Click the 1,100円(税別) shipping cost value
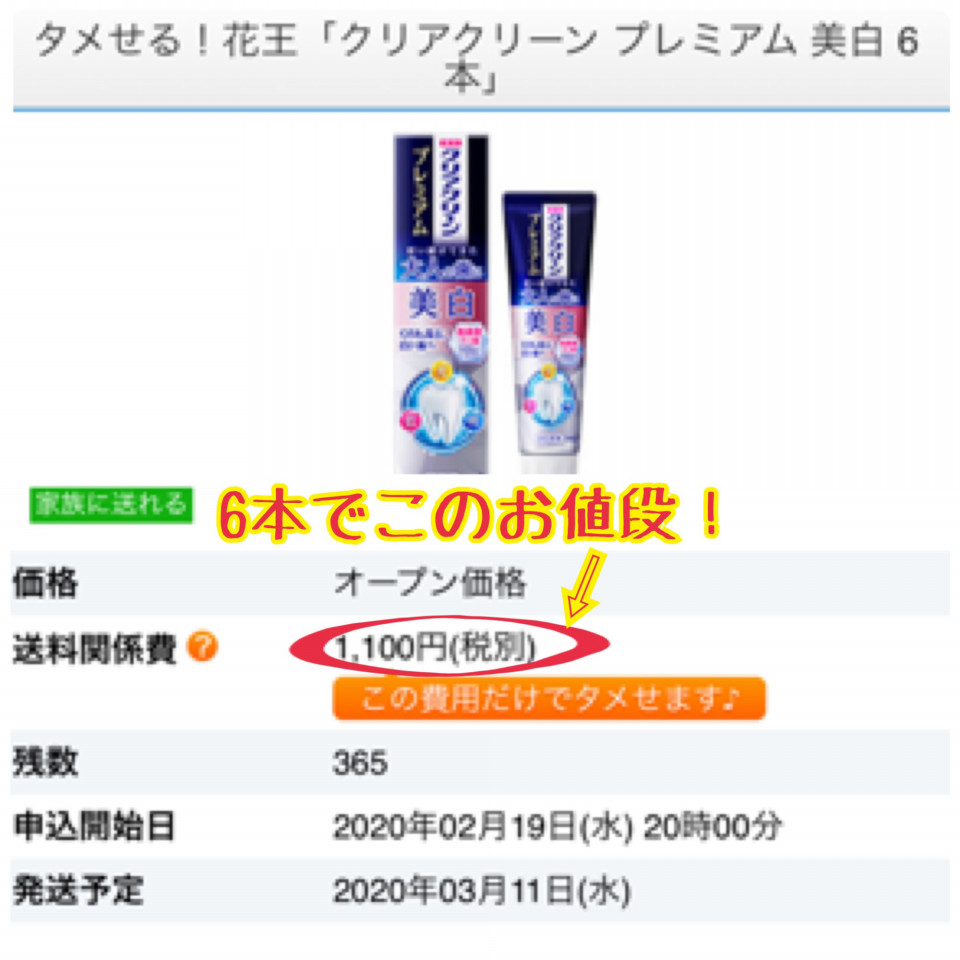 coord(435,647)
